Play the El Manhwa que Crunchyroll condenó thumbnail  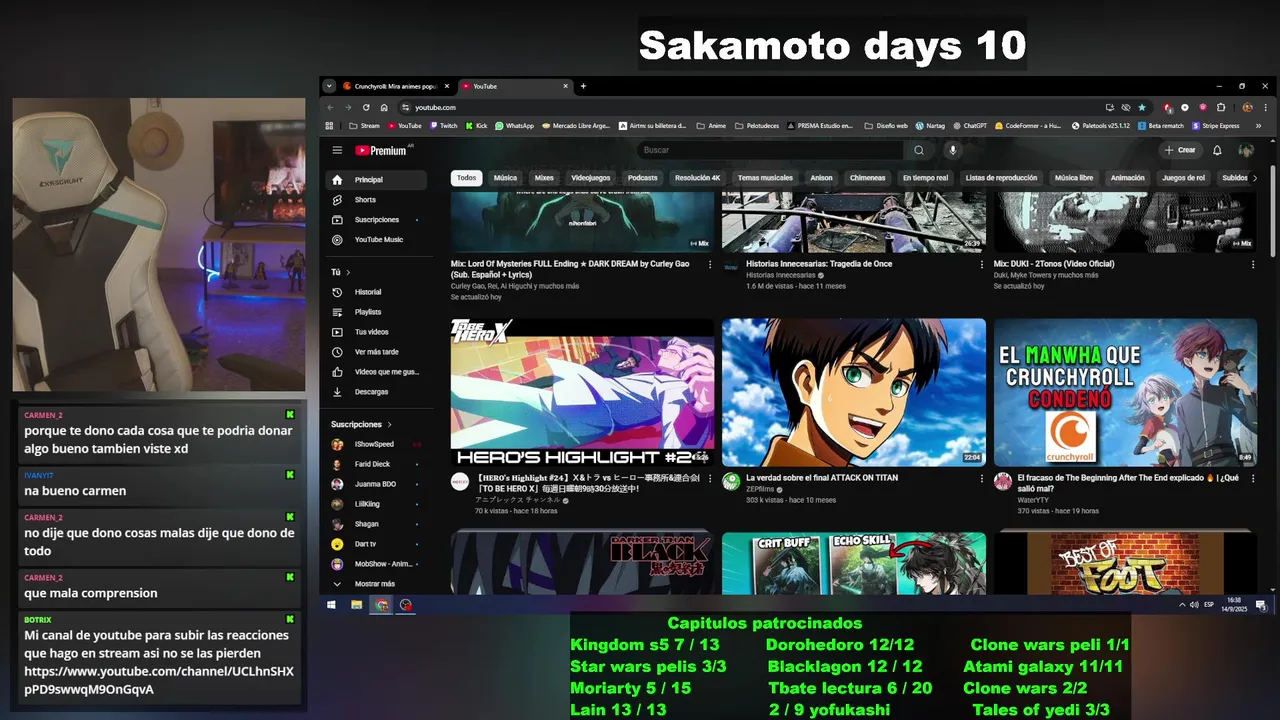click(x=1125, y=393)
